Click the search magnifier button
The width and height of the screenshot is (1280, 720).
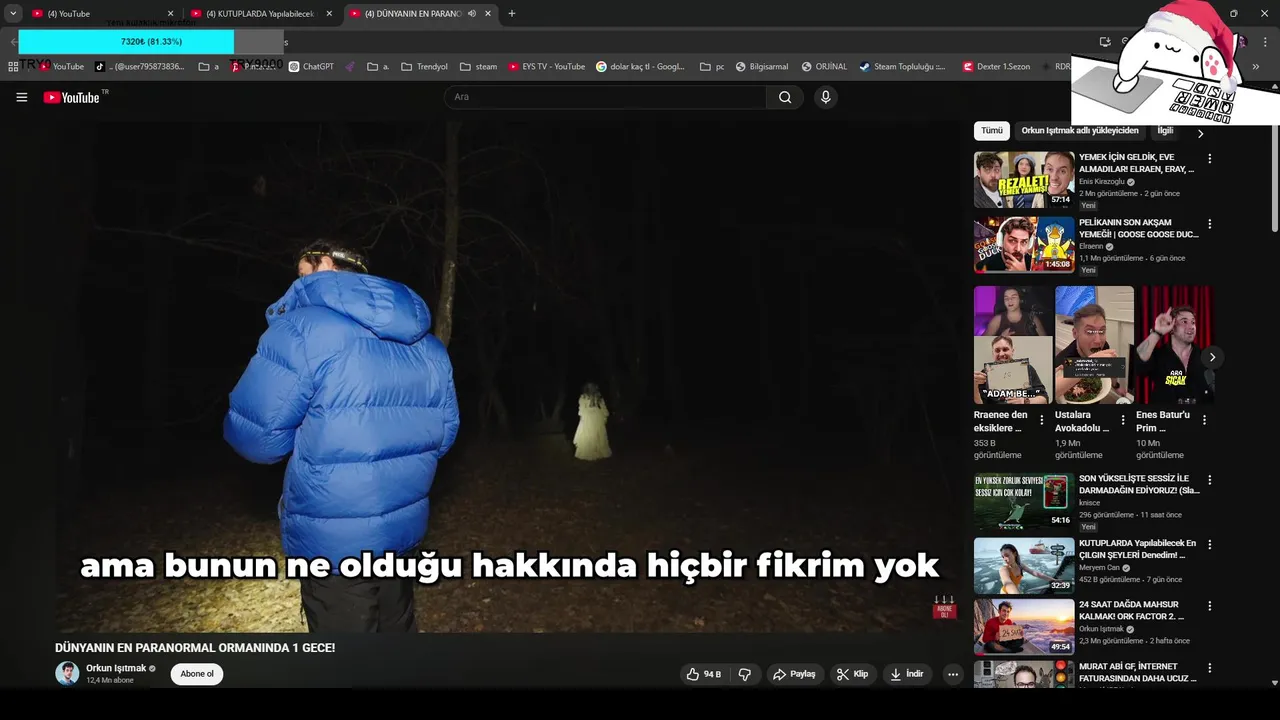(785, 97)
